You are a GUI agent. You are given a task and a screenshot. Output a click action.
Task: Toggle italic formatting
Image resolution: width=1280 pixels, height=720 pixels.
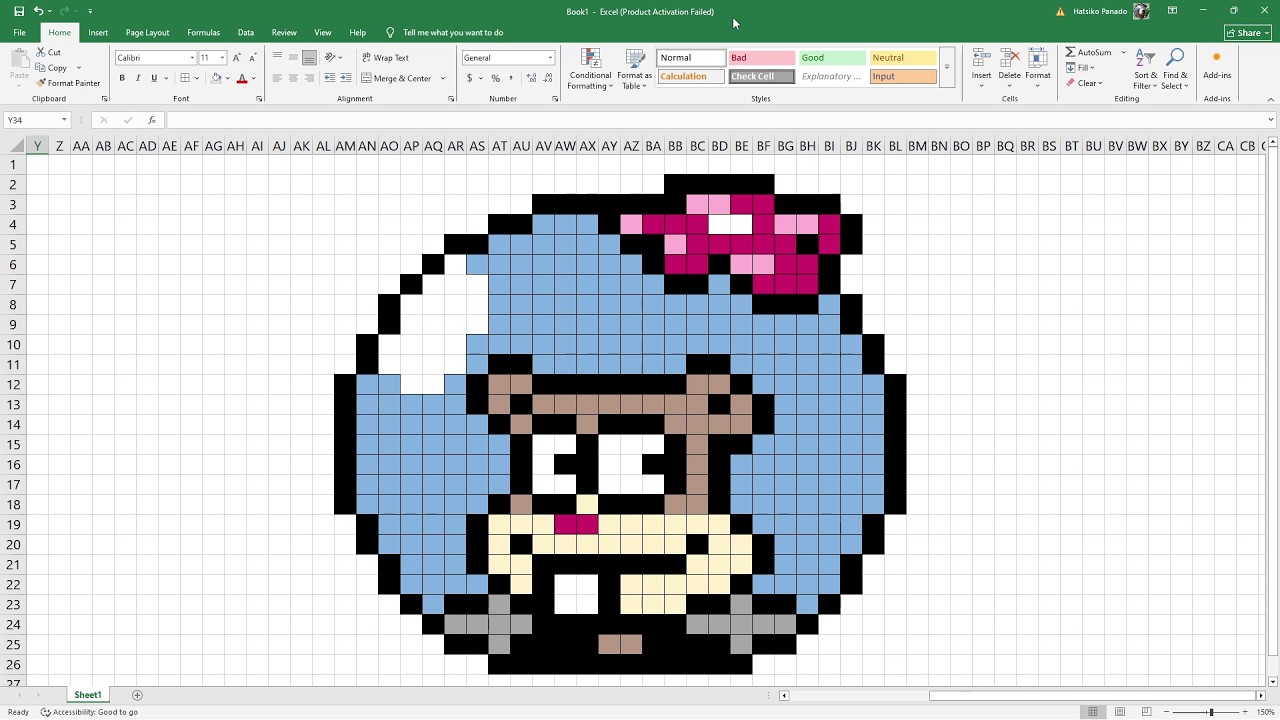coord(138,78)
